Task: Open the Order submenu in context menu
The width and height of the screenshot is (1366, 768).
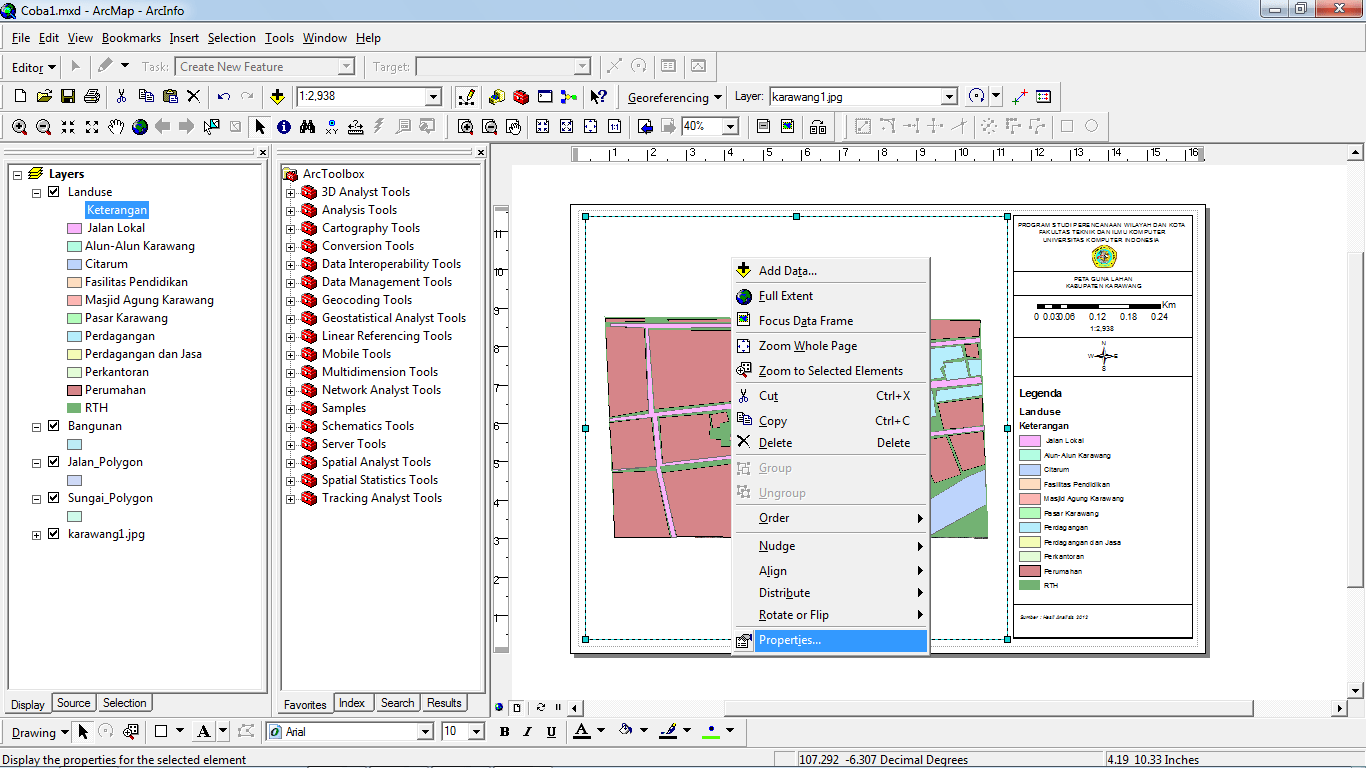Action: tap(830, 518)
